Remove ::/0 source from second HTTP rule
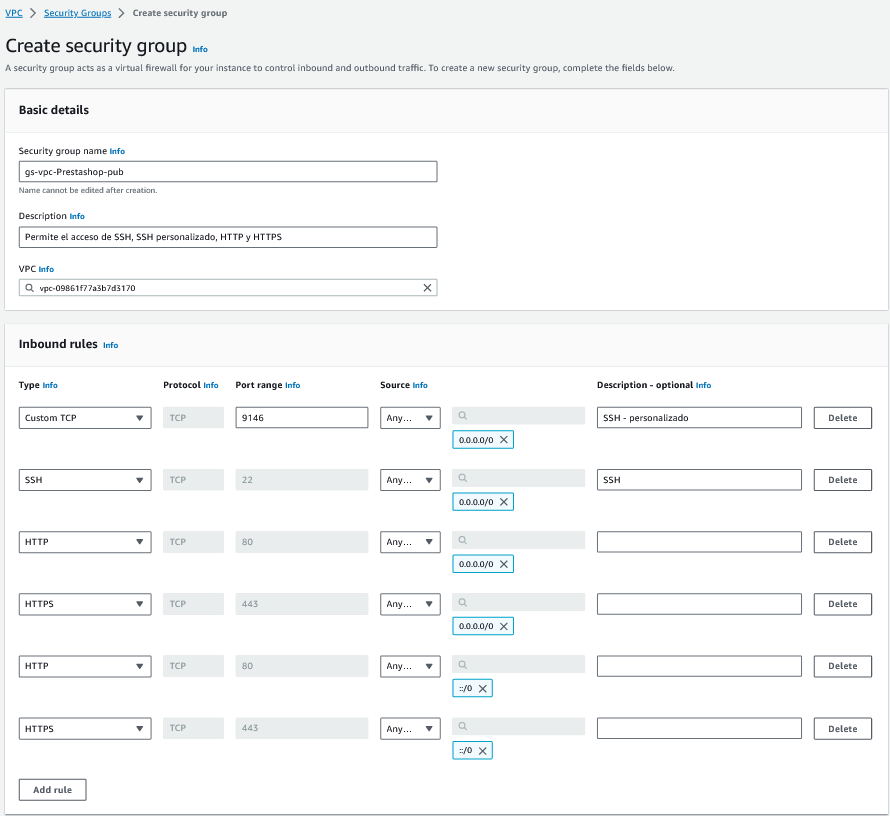Image resolution: width=890 pixels, height=816 pixels. coord(483,689)
